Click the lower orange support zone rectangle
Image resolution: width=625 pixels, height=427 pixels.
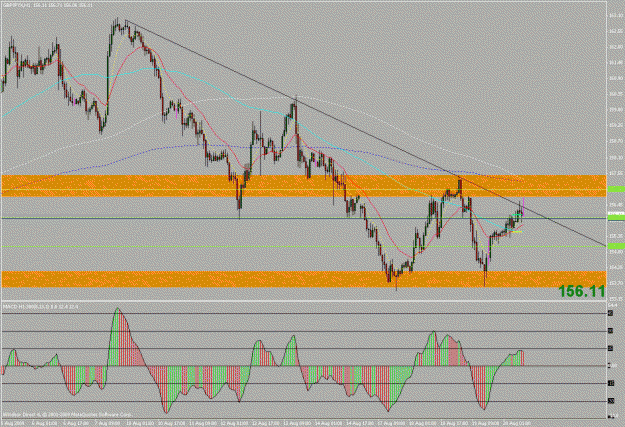(304, 279)
